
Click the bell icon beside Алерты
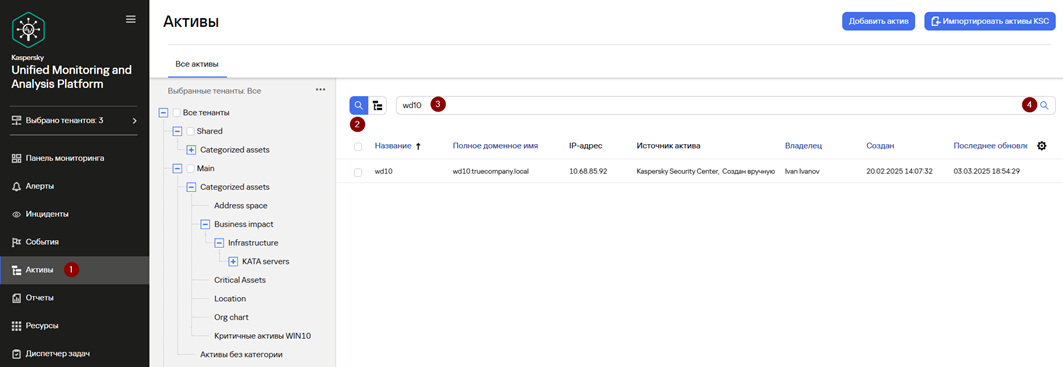click(x=17, y=186)
